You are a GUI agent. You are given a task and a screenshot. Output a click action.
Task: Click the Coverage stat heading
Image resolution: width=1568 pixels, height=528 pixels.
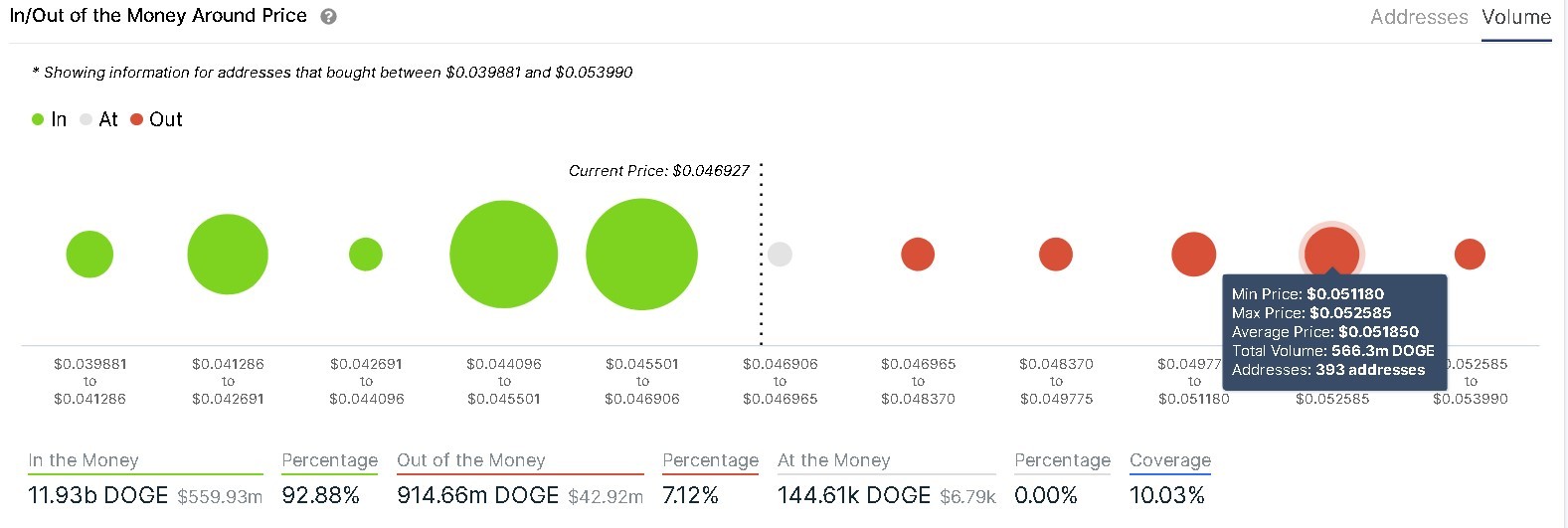click(x=1170, y=460)
